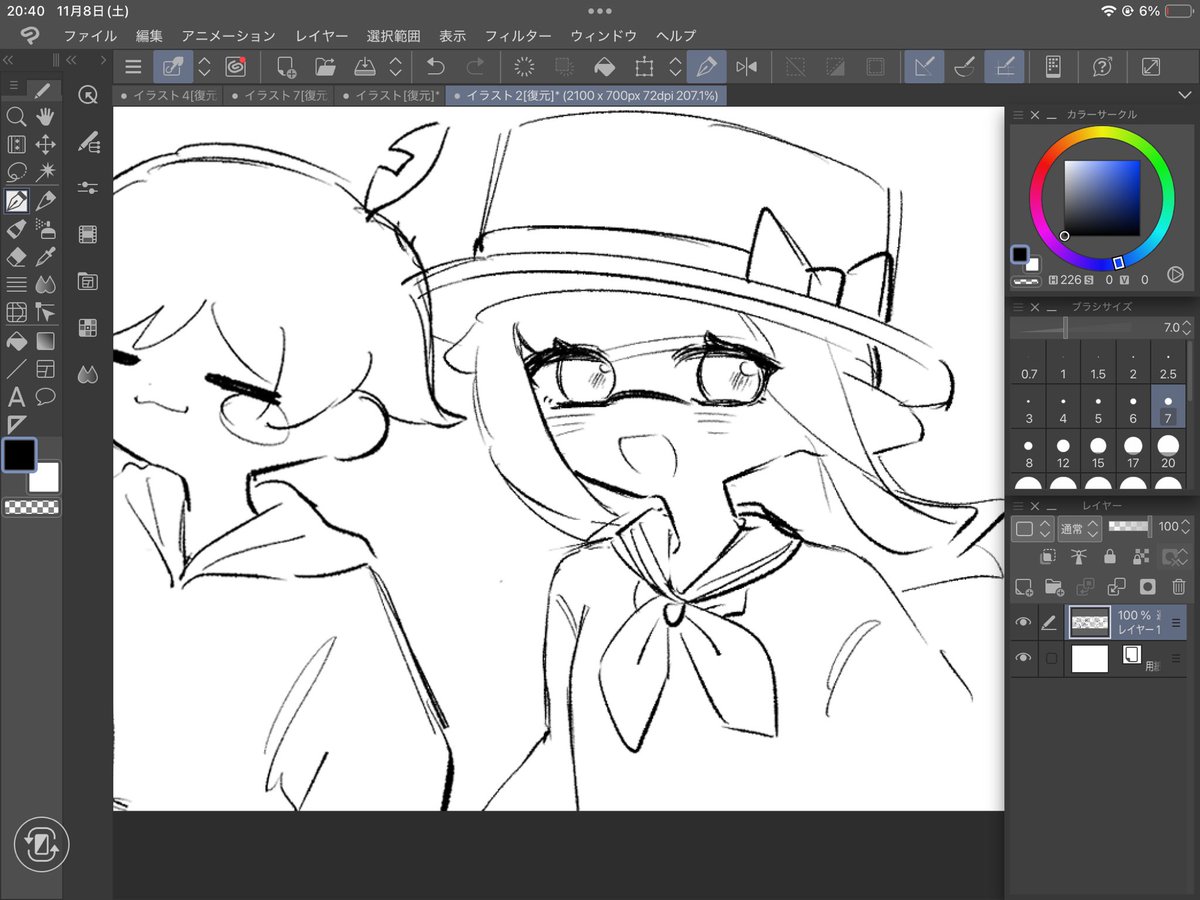Click the clear loading-circle icon in command bar

point(524,67)
